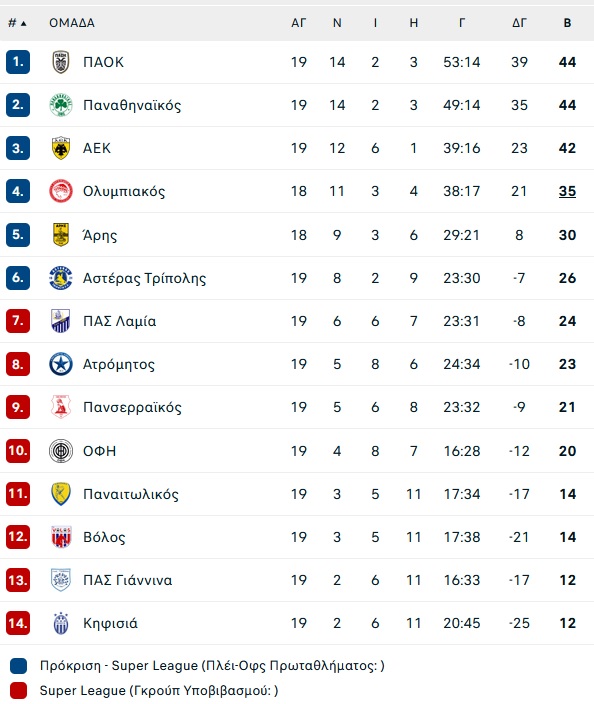This screenshot has width=594, height=704.
Task: Select the Ολυμπιακός red round logo
Action: click(61, 191)
